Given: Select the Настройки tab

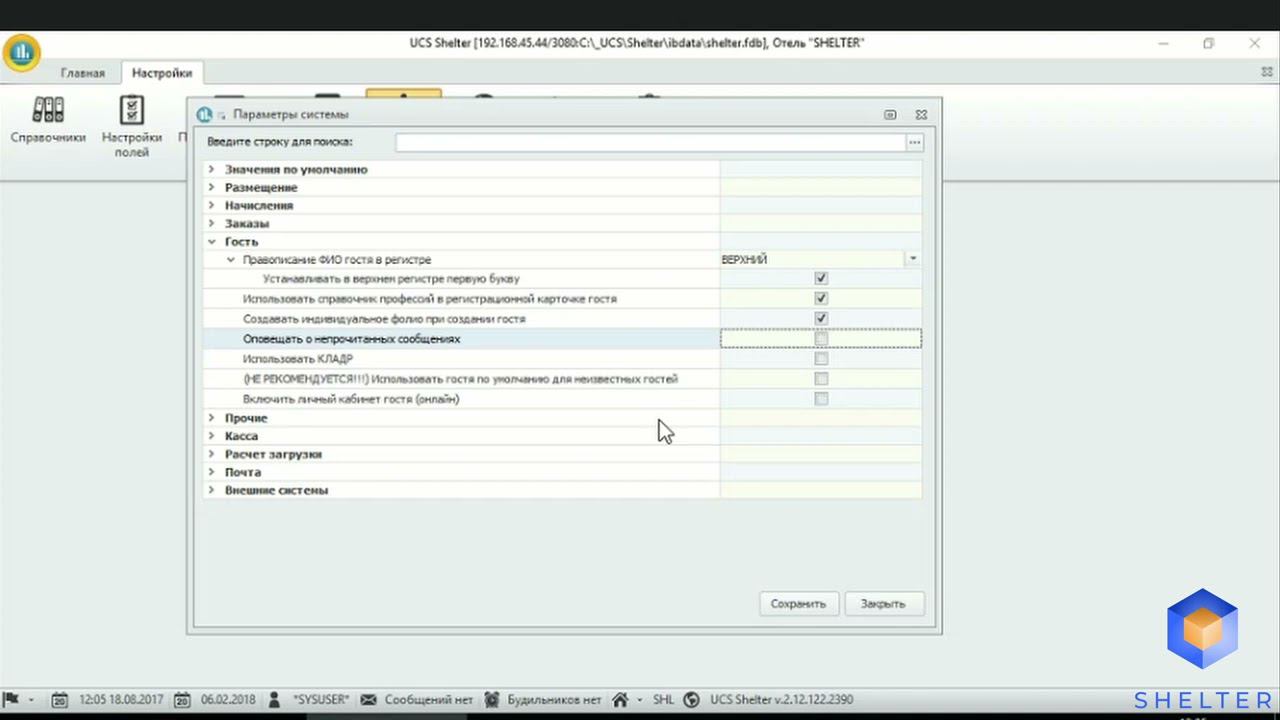Looking at the screenshot, I should [162, 73].
